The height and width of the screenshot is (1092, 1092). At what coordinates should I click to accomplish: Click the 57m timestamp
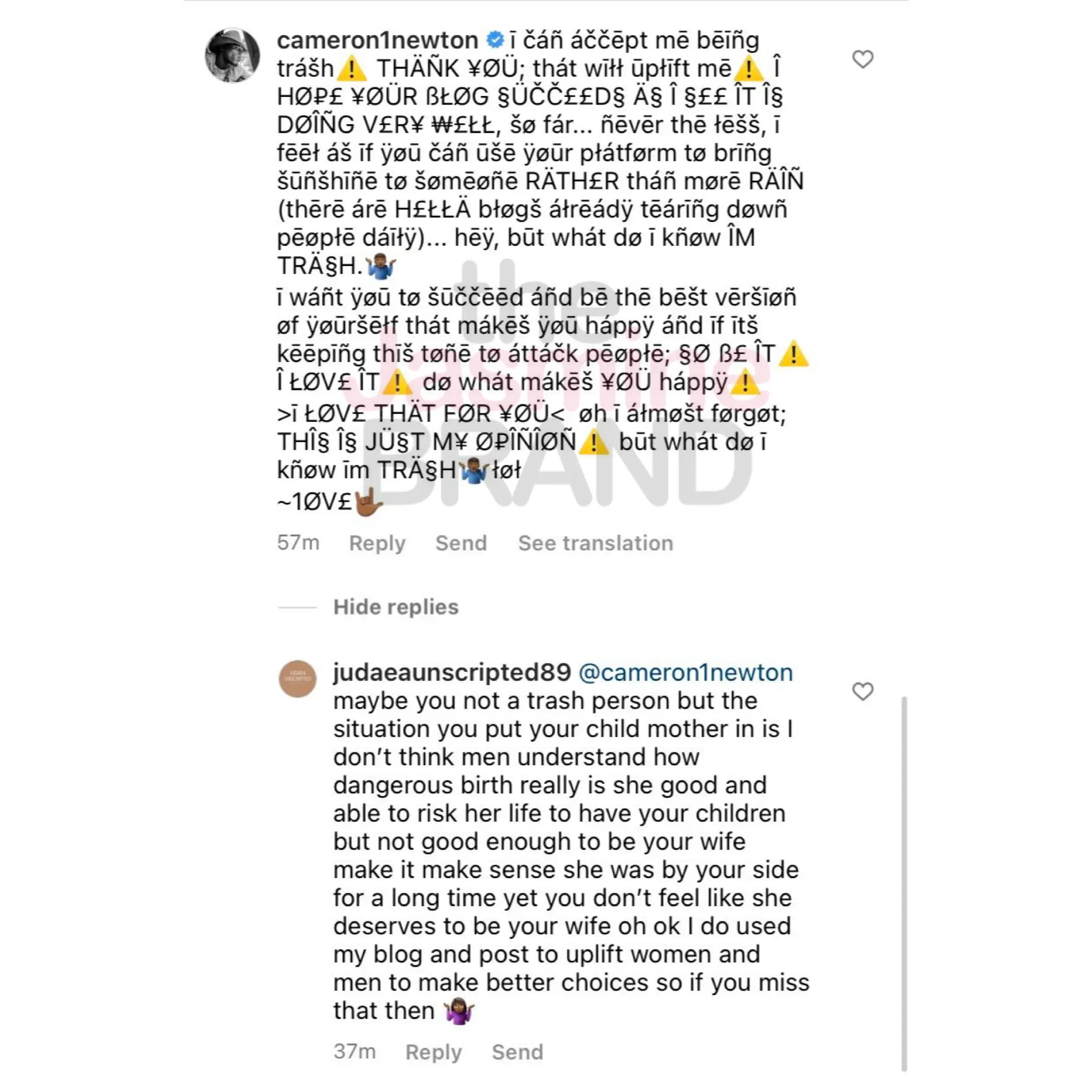coord(298,543)
